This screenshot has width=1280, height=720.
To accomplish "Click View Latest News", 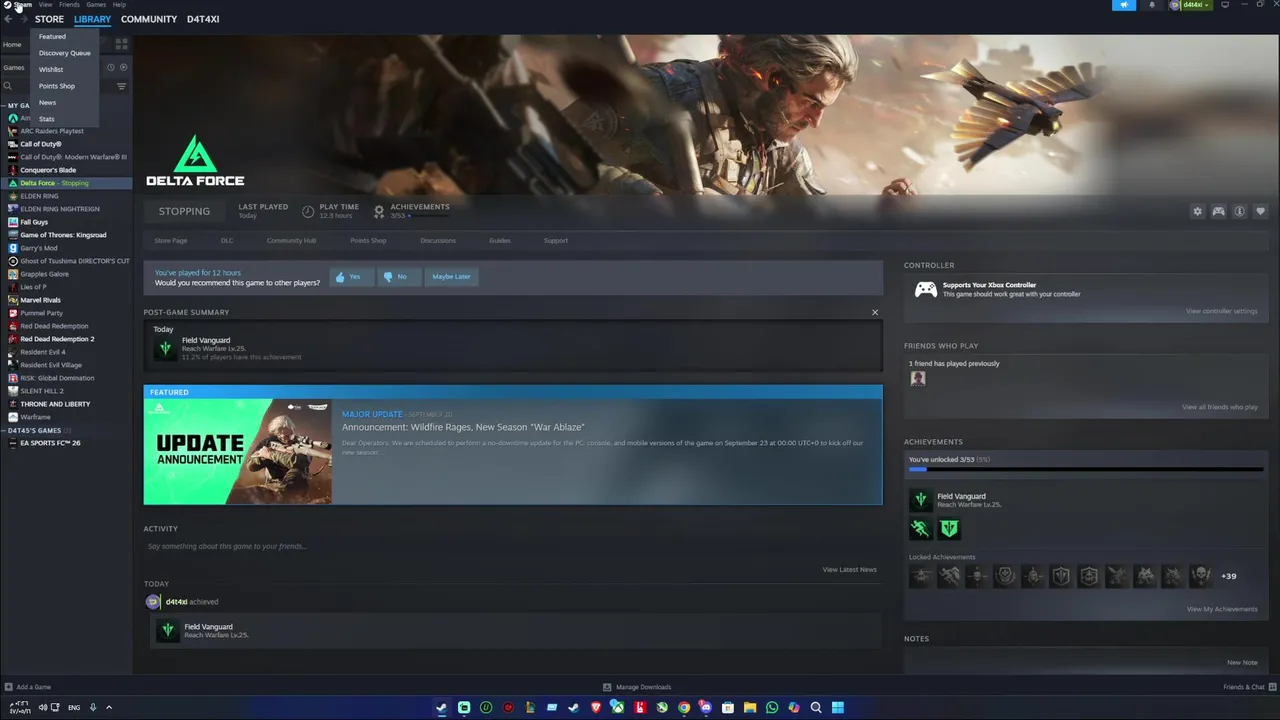I will point(850,570).
